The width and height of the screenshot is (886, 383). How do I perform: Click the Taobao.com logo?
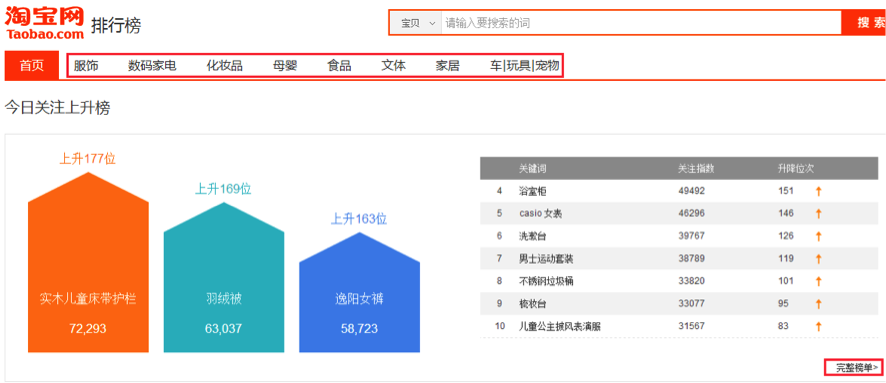tap(45, 23)
